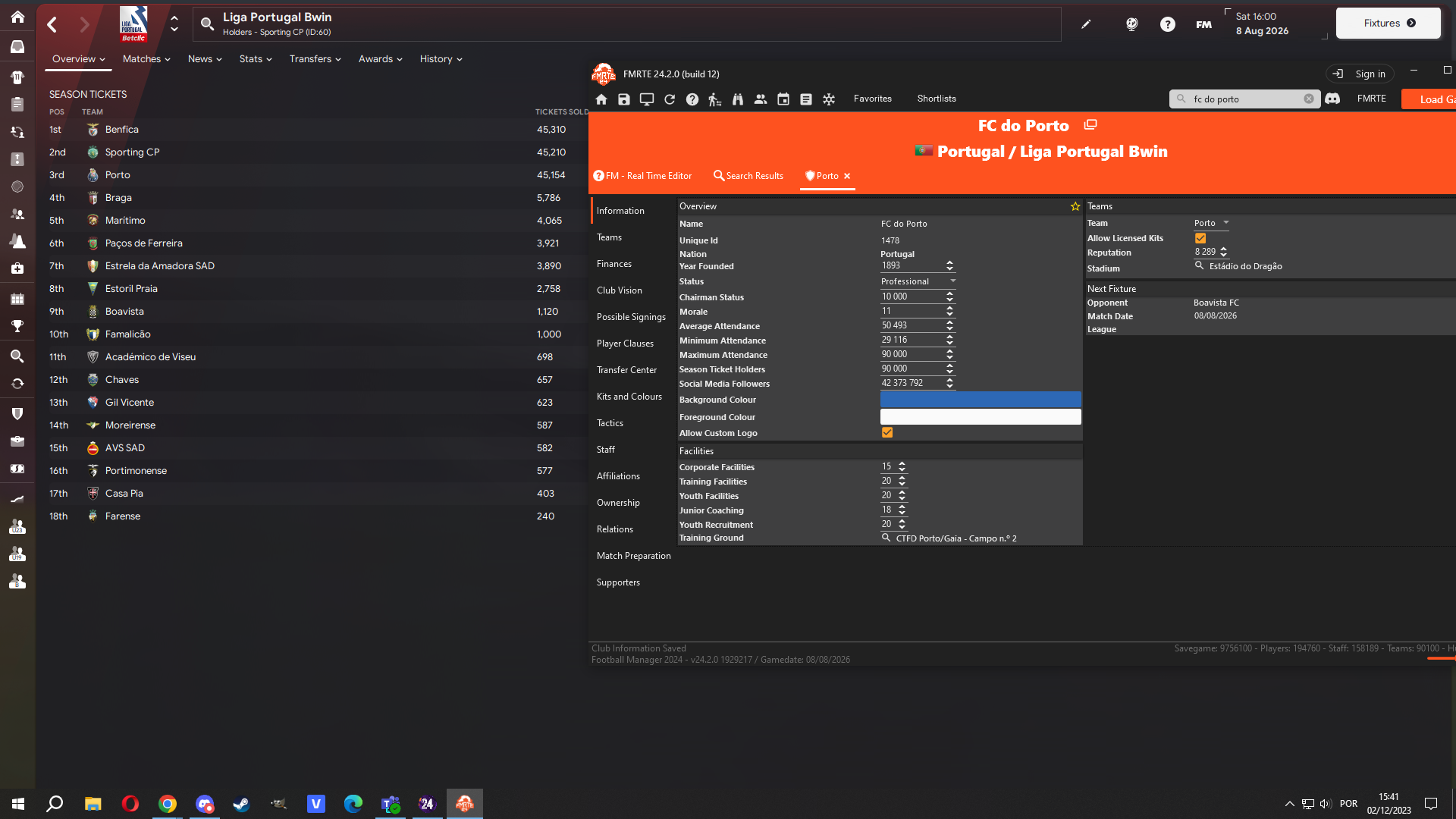Mark FC do Porto as favorite with star

tap(1075, 206)
